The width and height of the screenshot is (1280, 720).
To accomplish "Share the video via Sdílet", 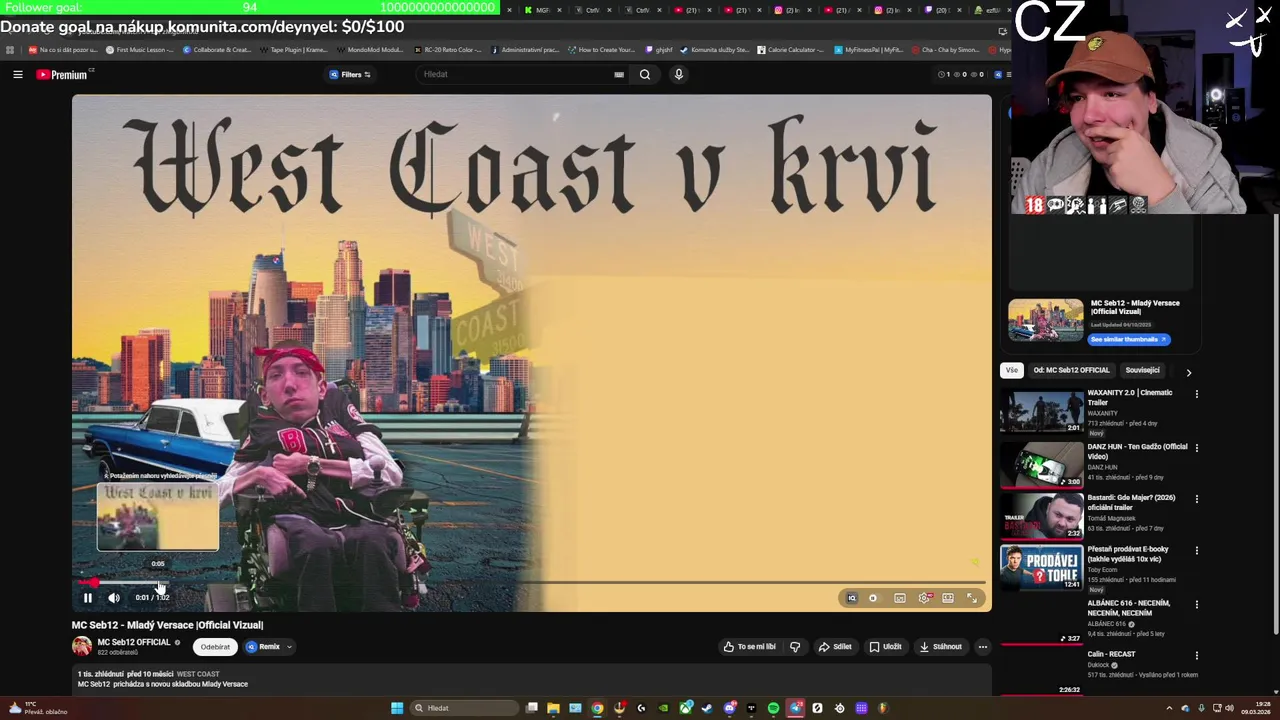I will (835, 647).
